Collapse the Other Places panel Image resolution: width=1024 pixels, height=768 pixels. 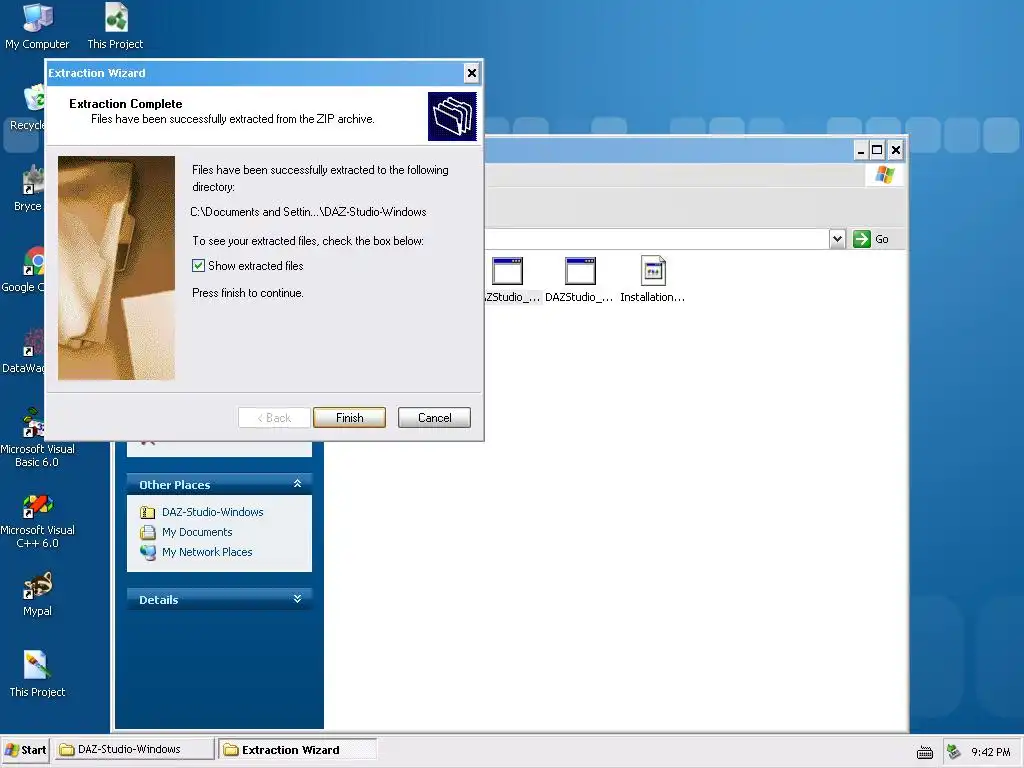297,484
